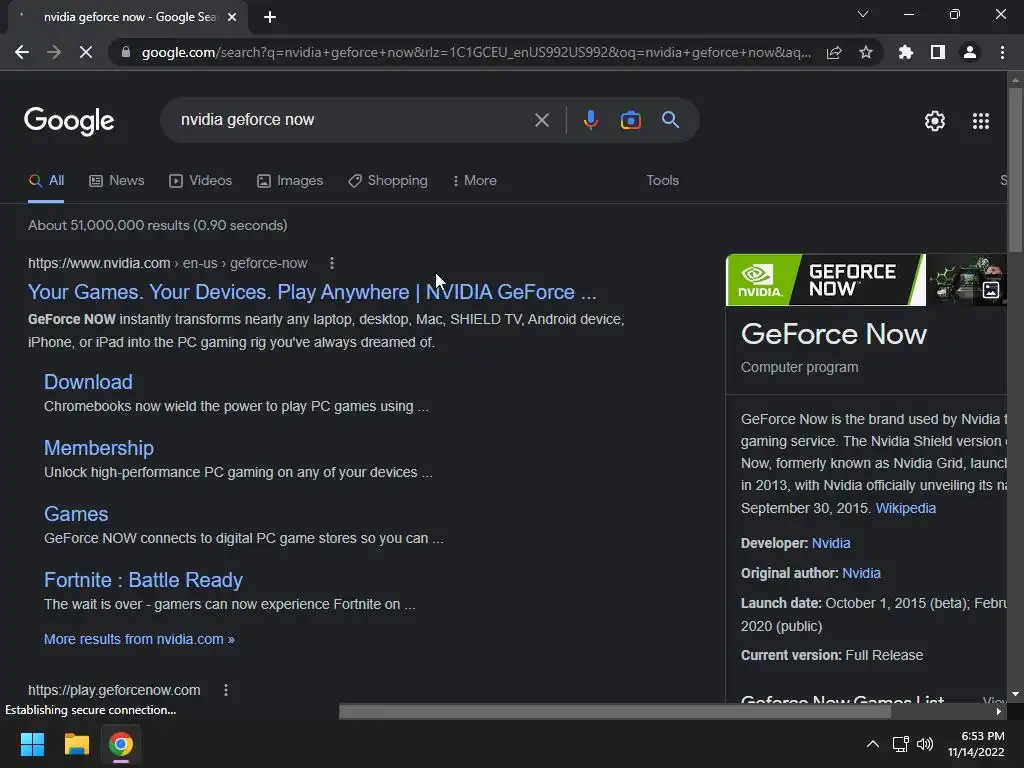Click the GeForce Now banner thumbnail
This screenshot has height=768, width=1024.
point(825,280)
